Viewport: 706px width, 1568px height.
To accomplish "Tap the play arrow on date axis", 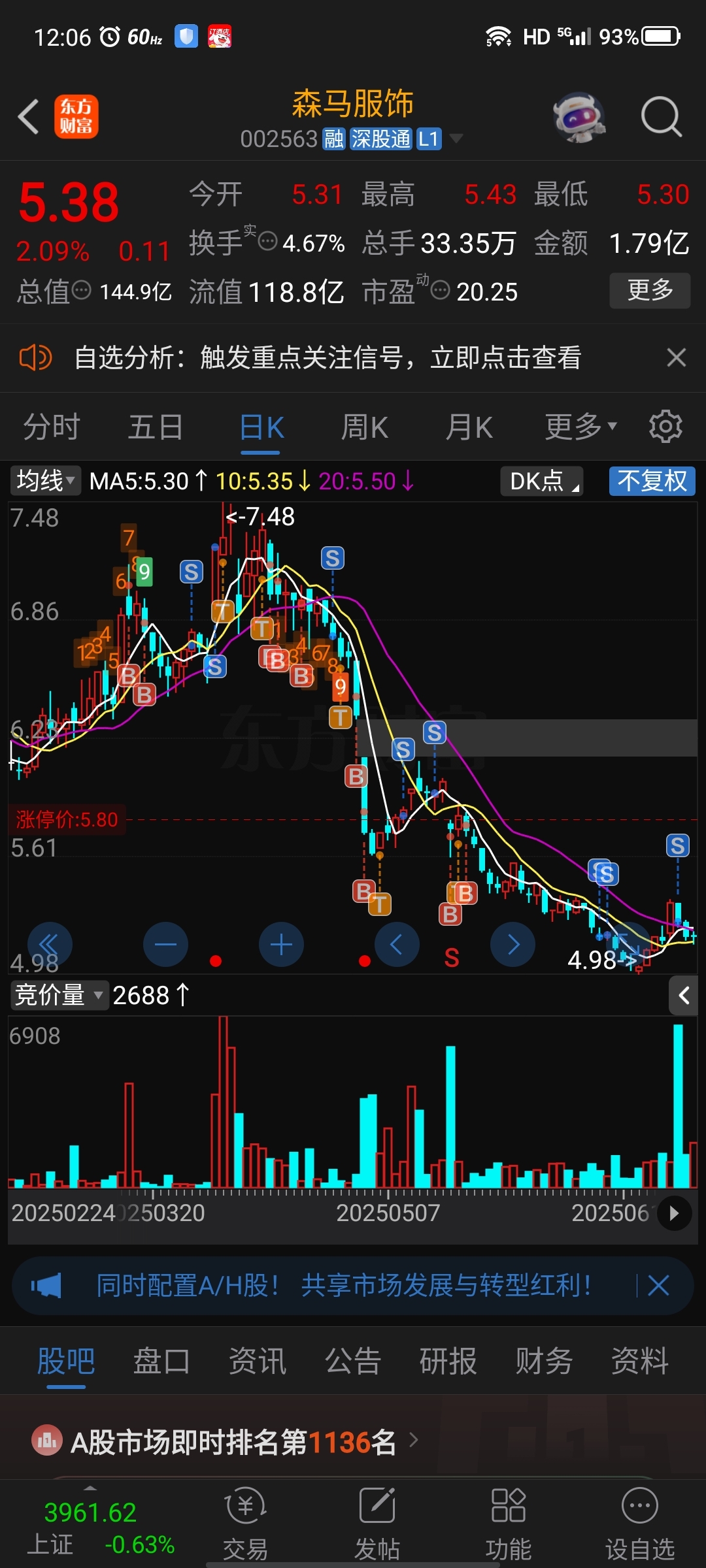I will coord(675,1213).
